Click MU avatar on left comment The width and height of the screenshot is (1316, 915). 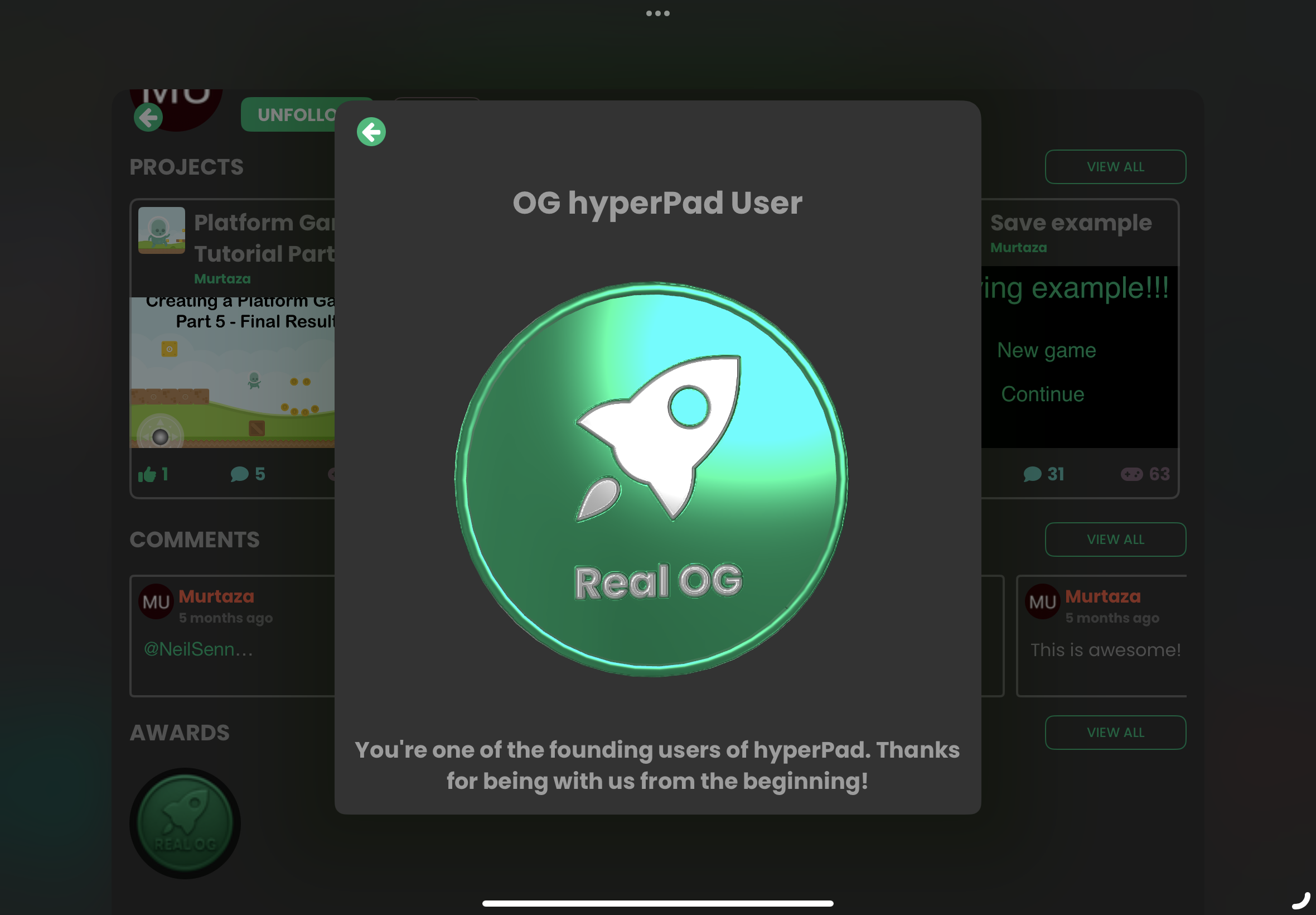coord(156,602)
